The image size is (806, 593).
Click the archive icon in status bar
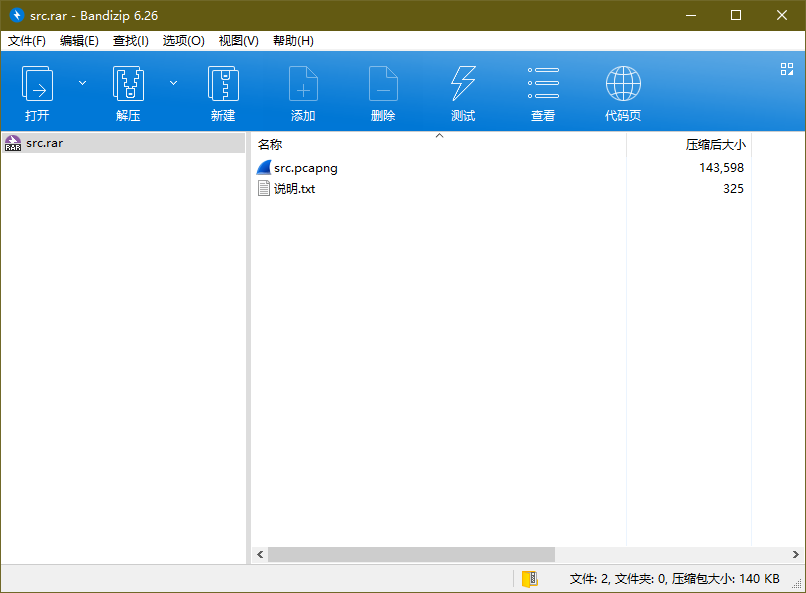(529, 579)
